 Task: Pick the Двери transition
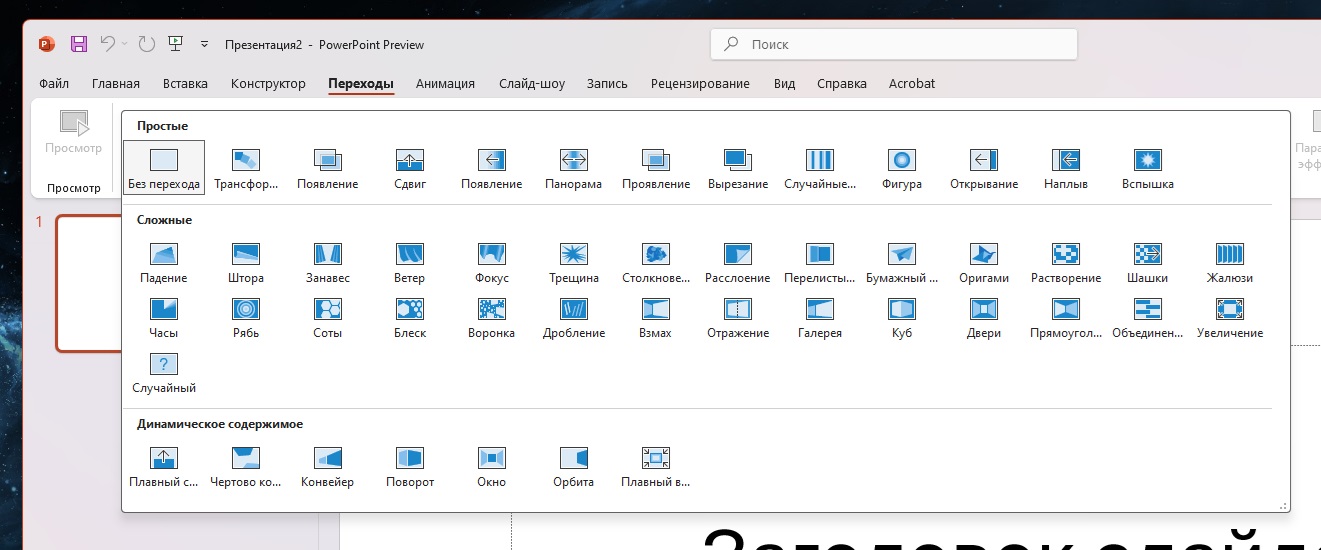(984, 316)
